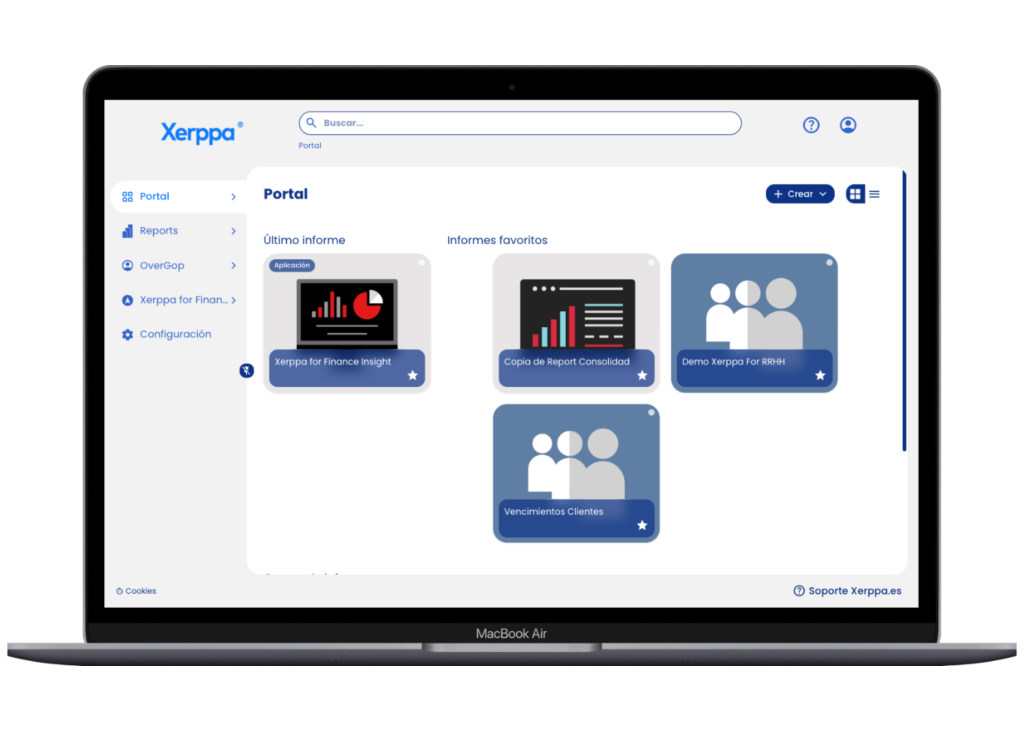Open the Cookies link
1024x731 pixels.
[x=136, y=591]
